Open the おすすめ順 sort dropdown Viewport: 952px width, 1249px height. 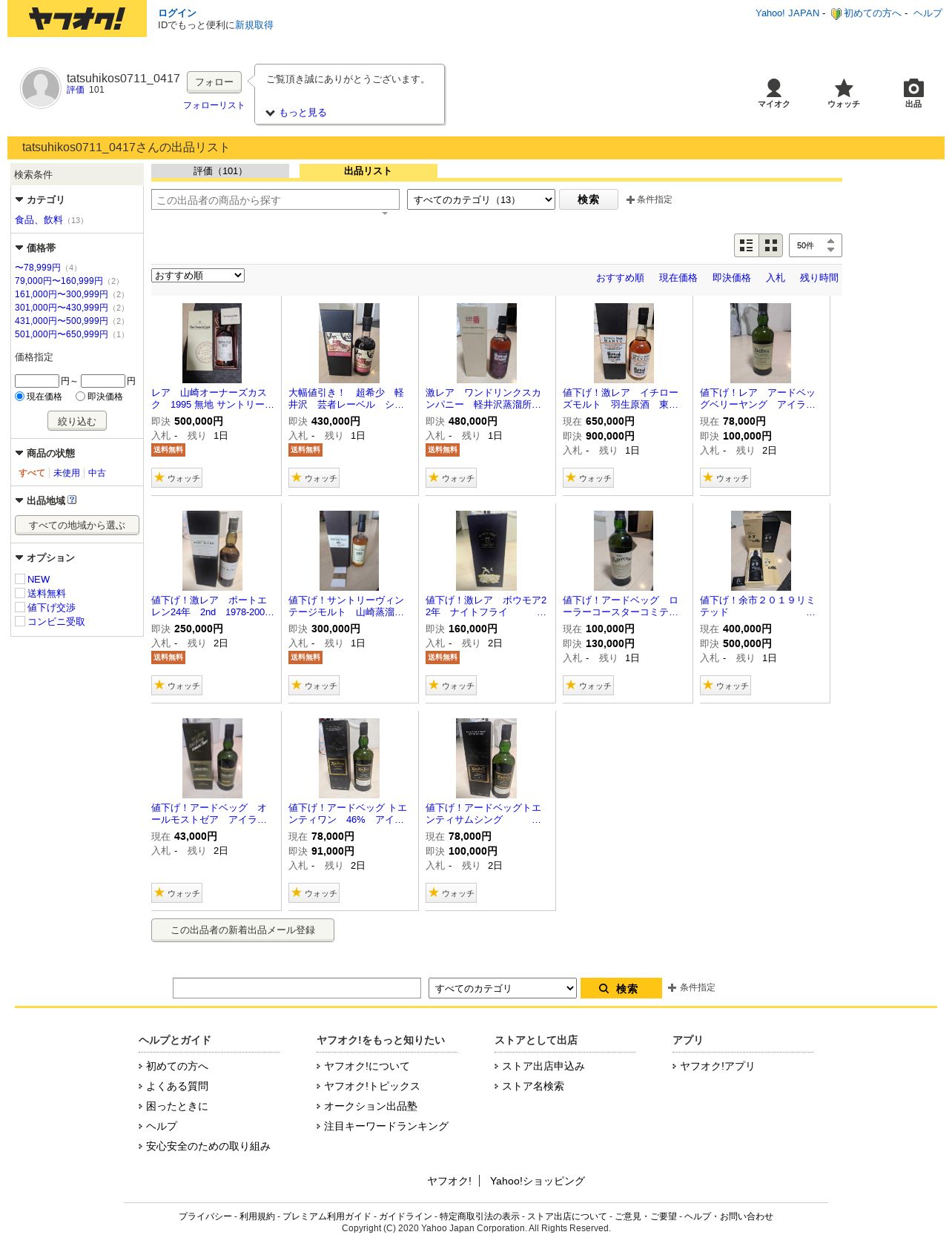click(198, 275)
